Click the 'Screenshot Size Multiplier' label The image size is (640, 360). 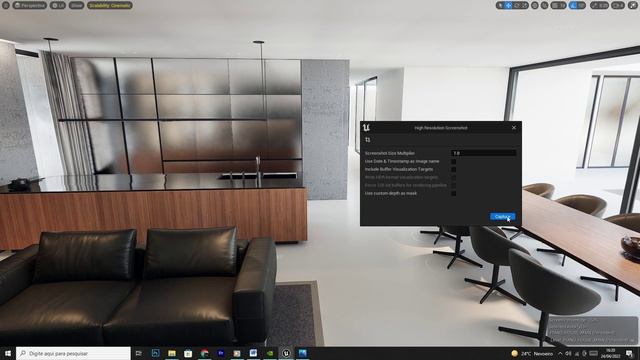[x=389, y=153]
